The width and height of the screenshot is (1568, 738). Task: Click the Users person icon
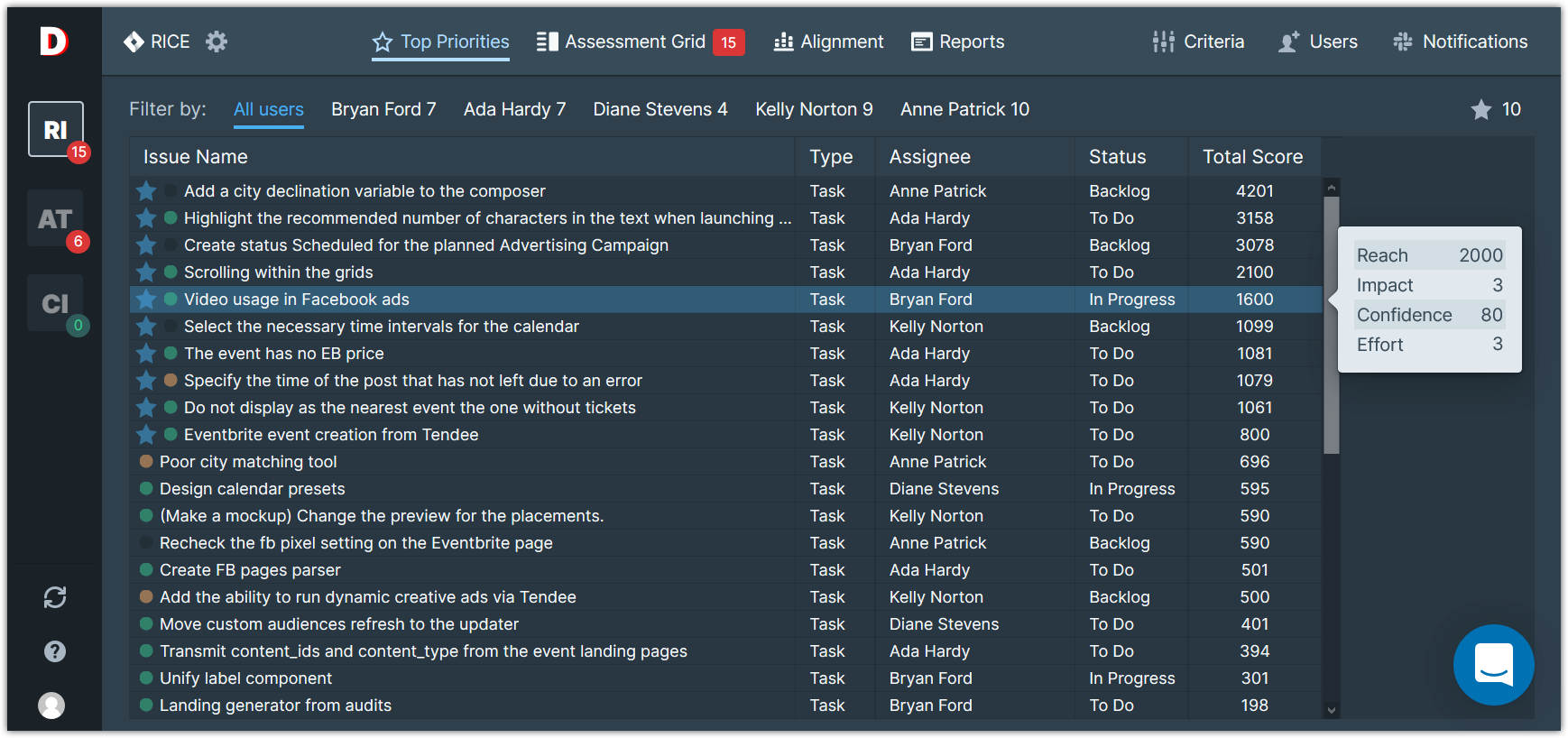1289,42
